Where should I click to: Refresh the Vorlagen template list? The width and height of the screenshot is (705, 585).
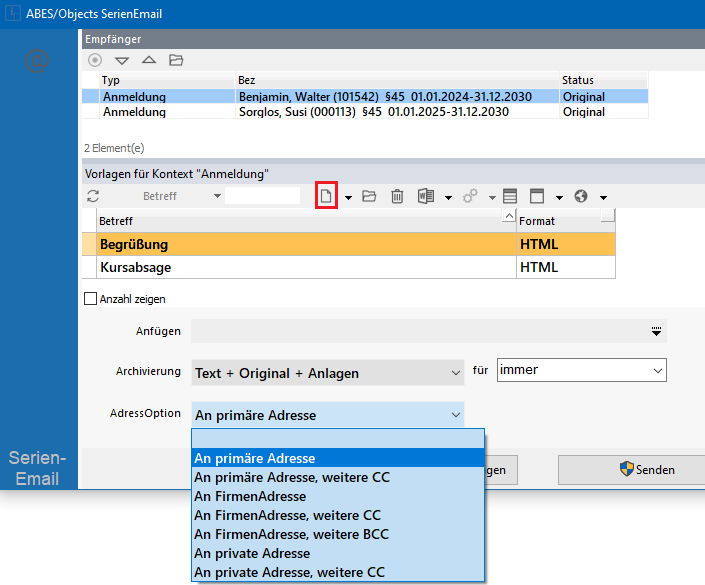[x=94, y=196]
